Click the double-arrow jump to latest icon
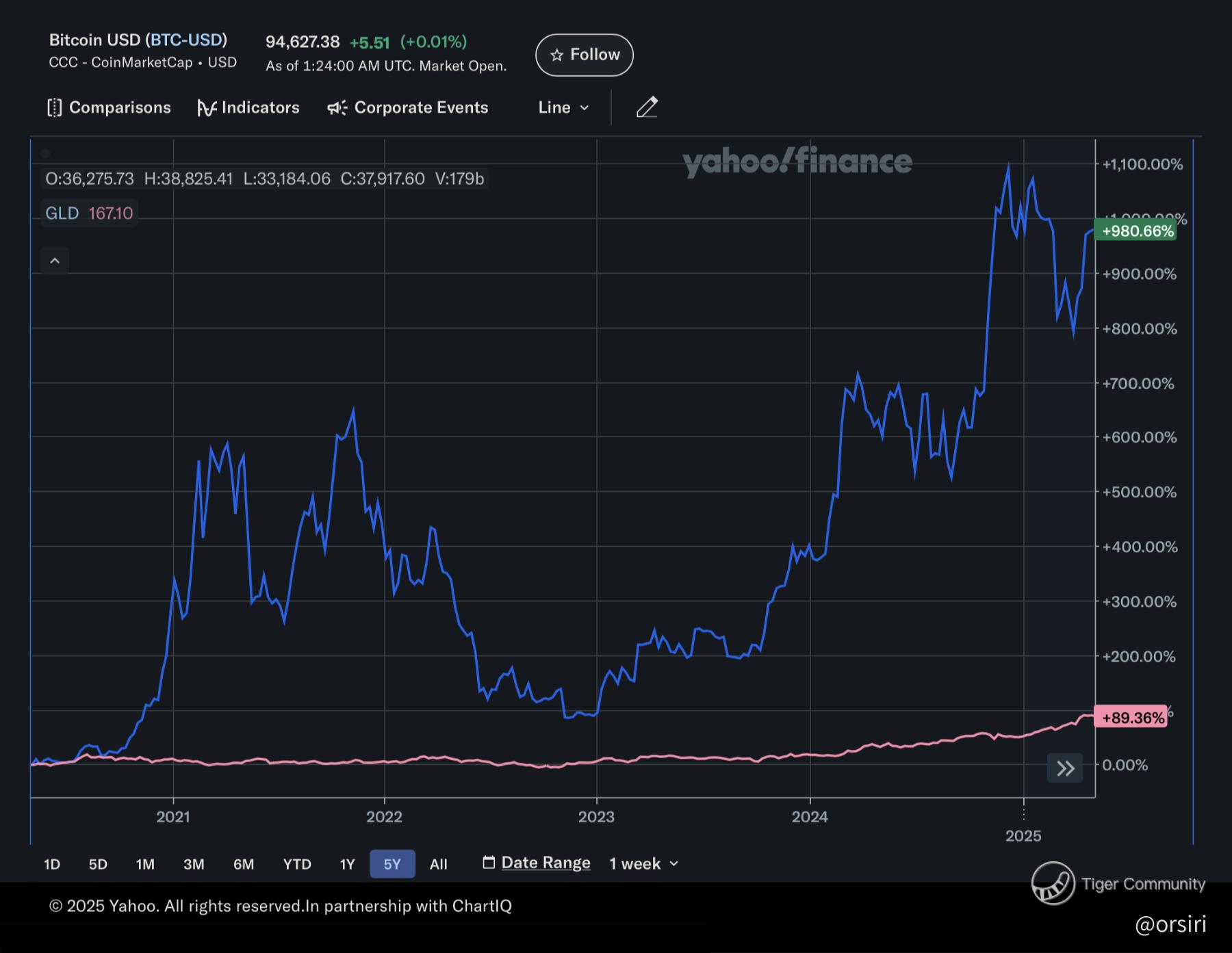Screen dimensions: 1232x953 coord(1065,768)
